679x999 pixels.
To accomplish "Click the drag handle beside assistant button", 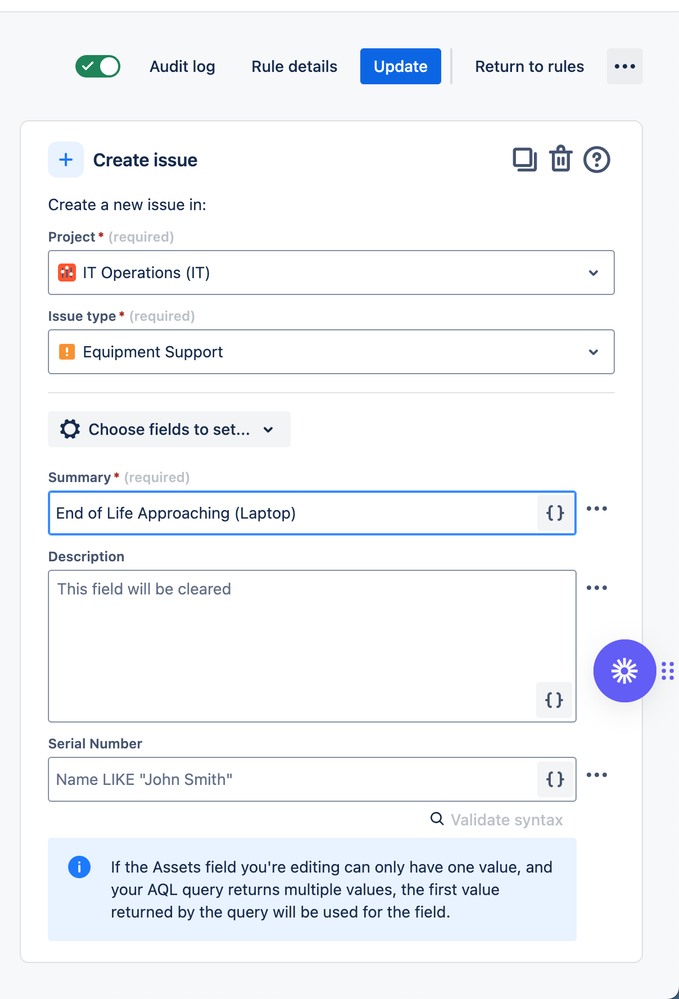I will pos(668,671).
